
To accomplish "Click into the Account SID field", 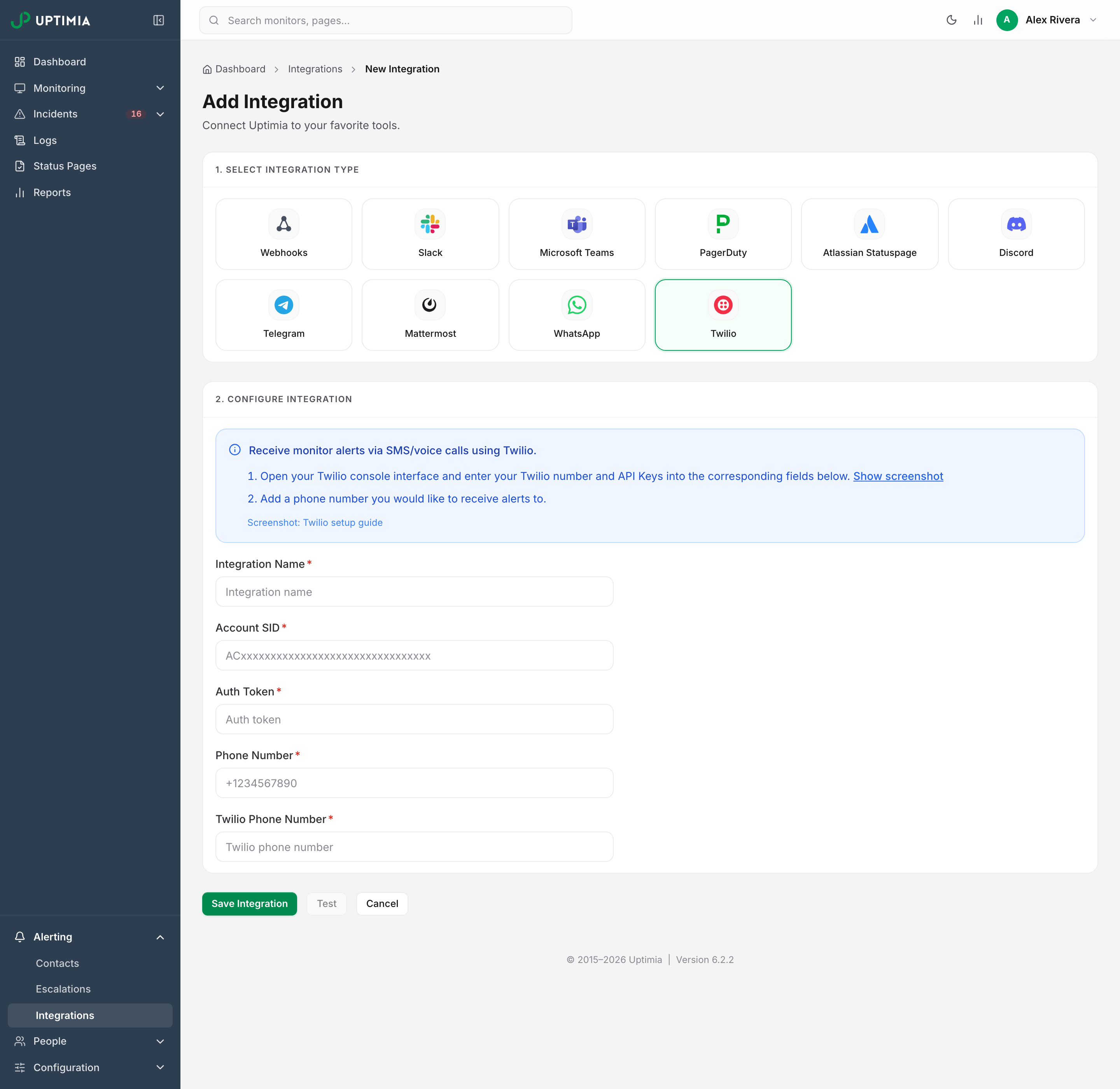I will pos(414,655).
